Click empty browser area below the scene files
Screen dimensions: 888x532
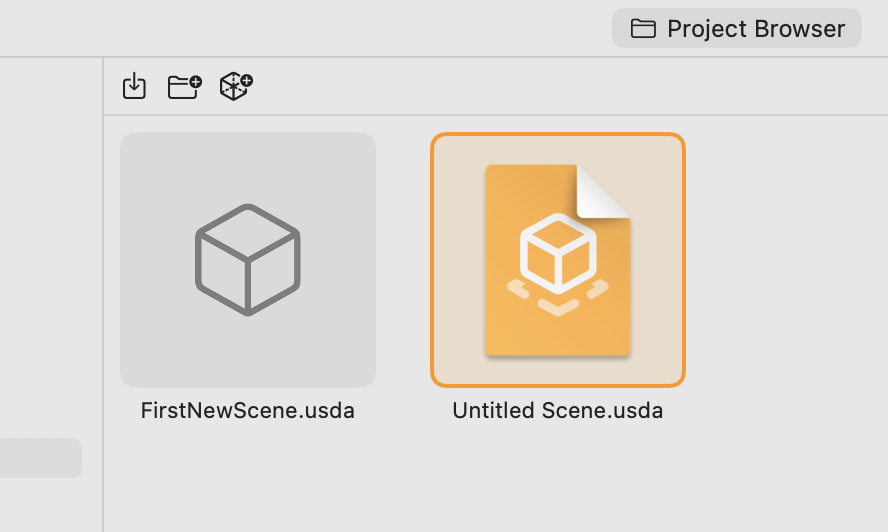pyautogui.click(x=450, y=480)
